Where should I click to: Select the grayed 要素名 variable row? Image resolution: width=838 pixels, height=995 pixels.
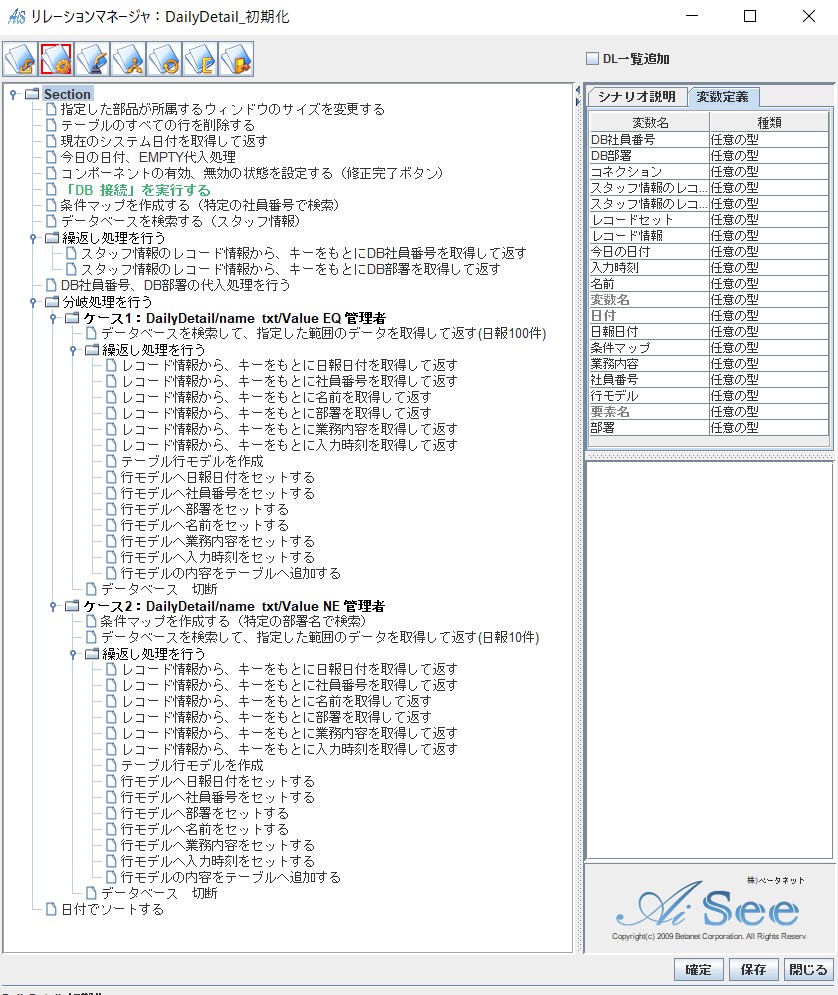[709, 412]
